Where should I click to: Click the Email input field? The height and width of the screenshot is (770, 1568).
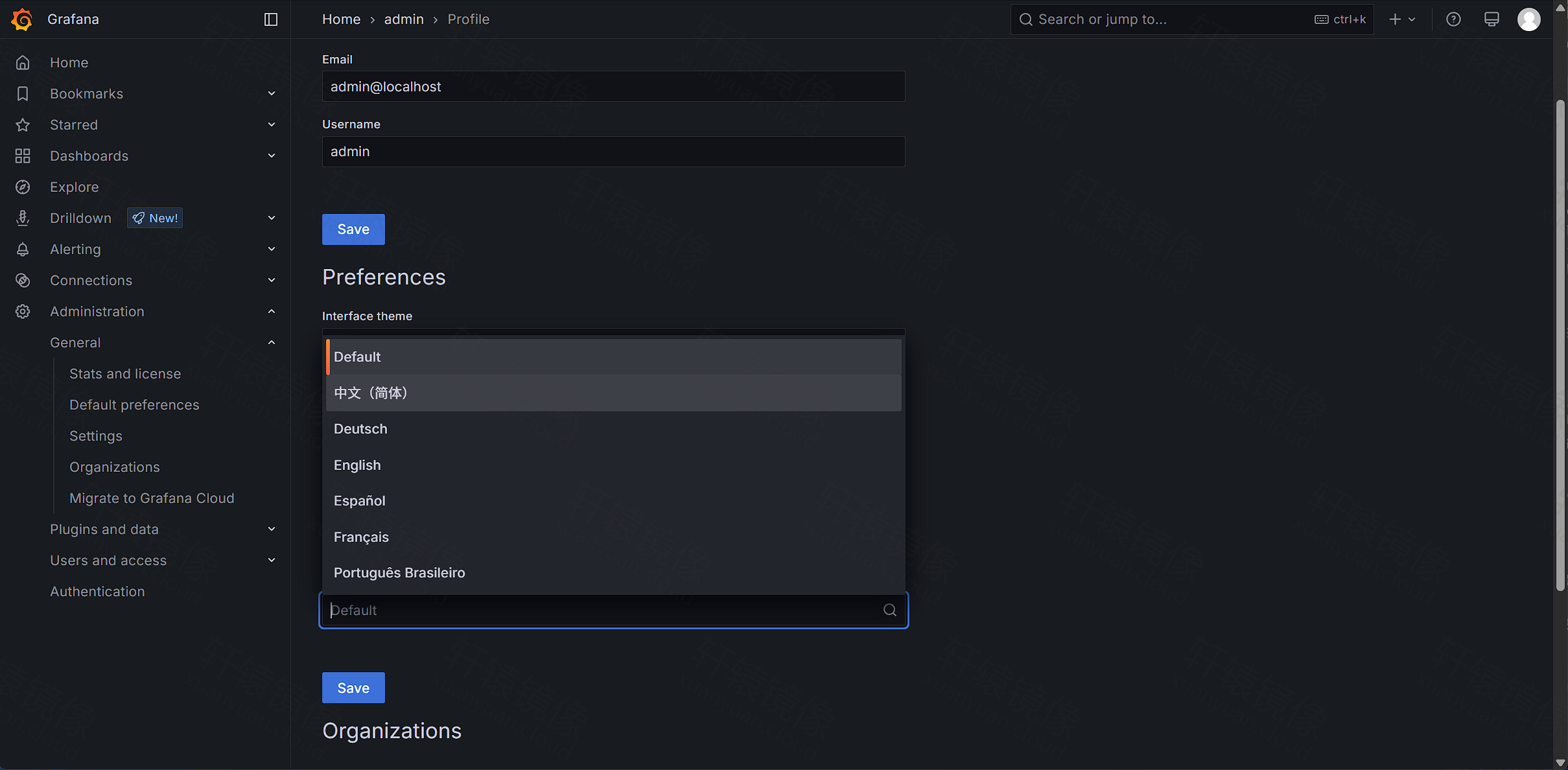(x=613, y=86)
